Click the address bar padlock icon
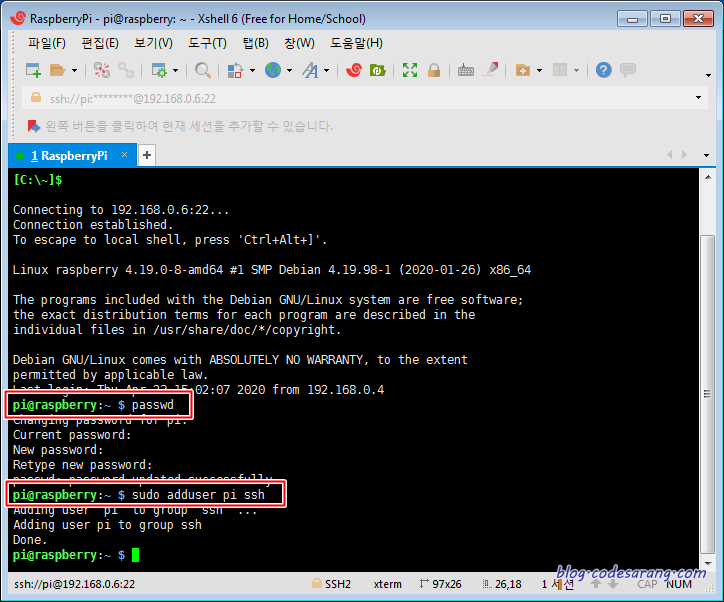 (36, 97)
